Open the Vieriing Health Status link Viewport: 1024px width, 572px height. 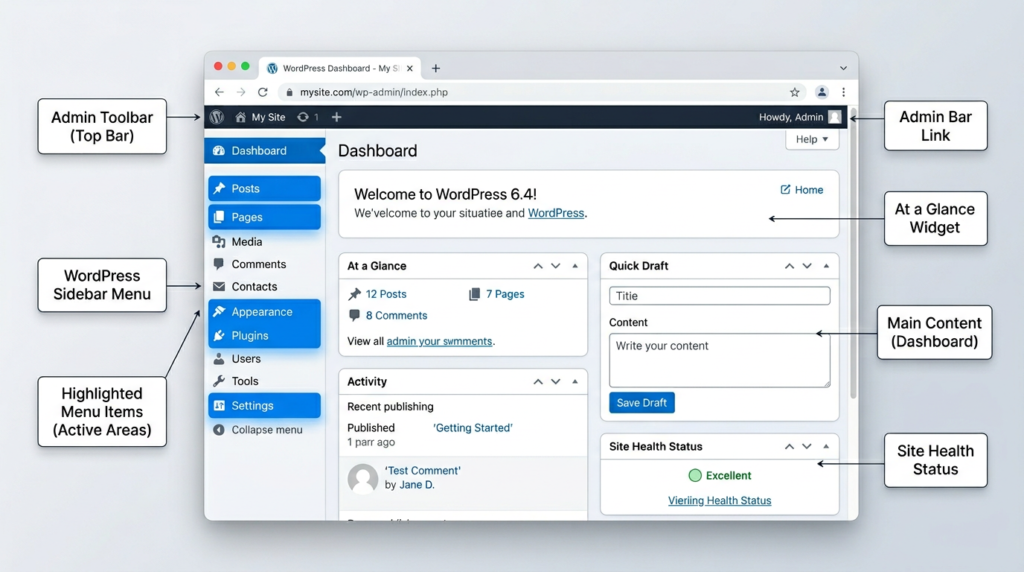[720, 500]
